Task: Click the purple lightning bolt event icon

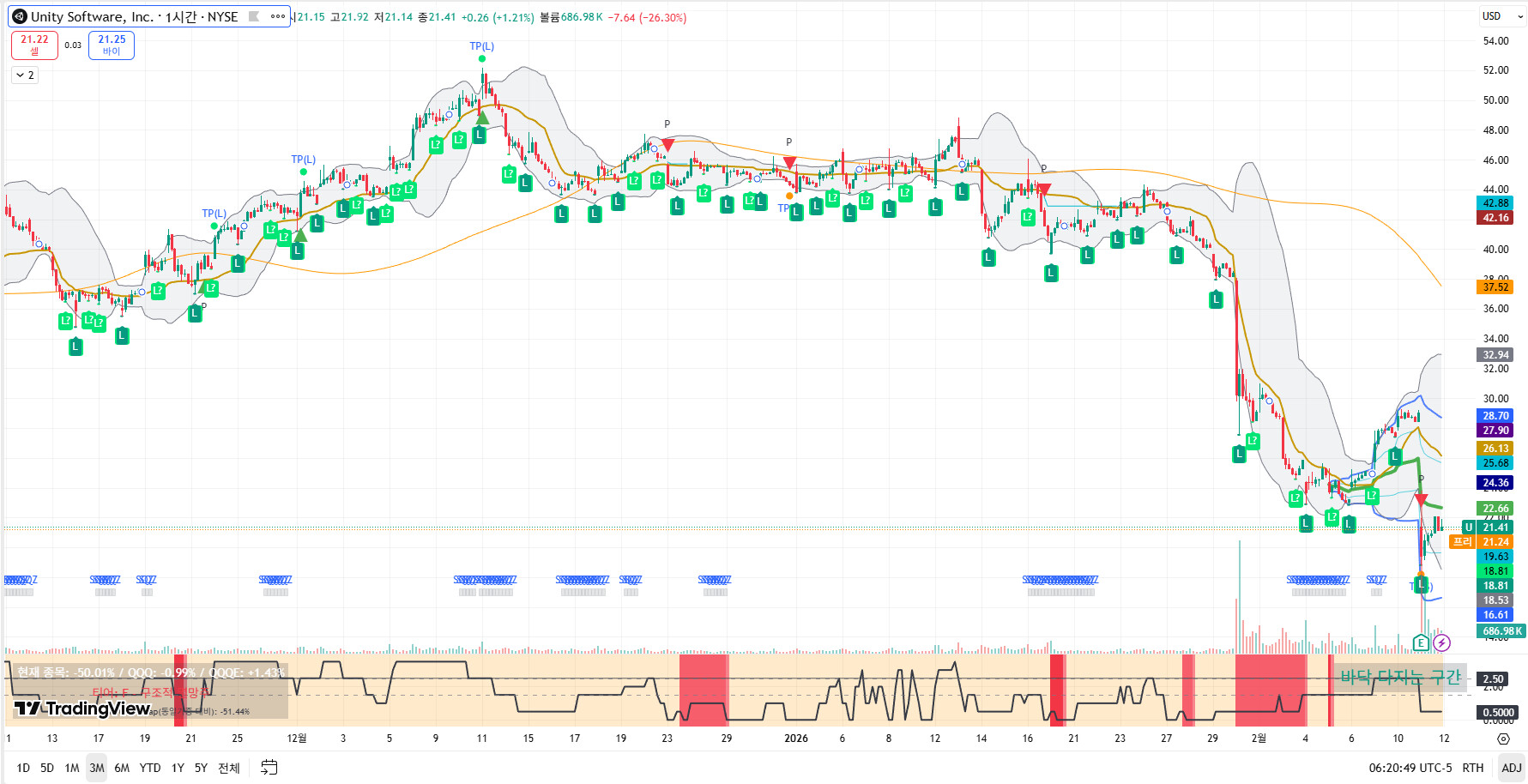Action: (x=1441, y=642)
